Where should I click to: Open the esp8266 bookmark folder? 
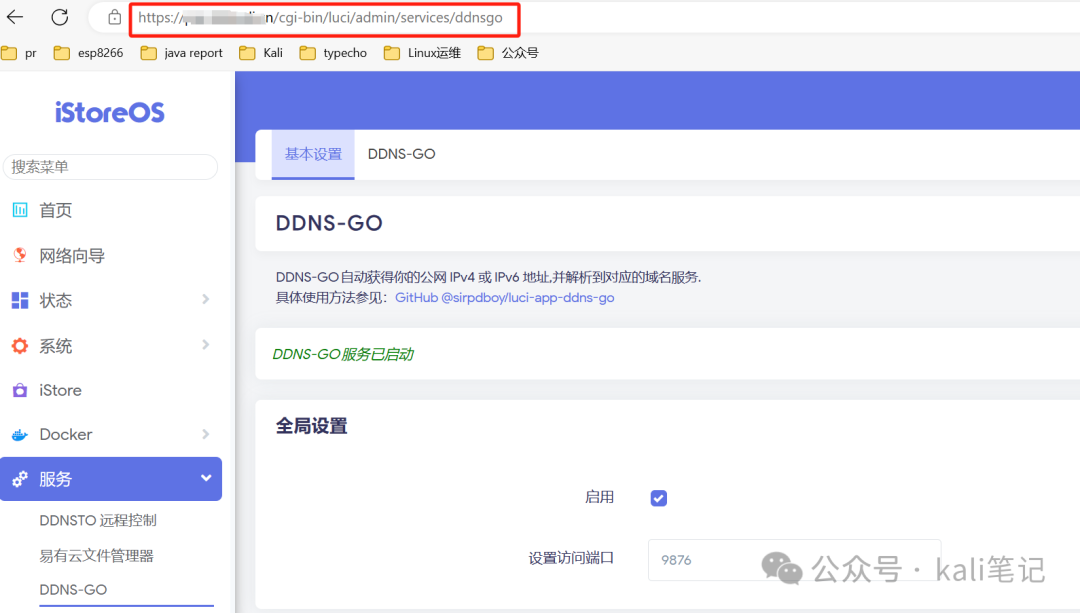[x=89, y=53]
